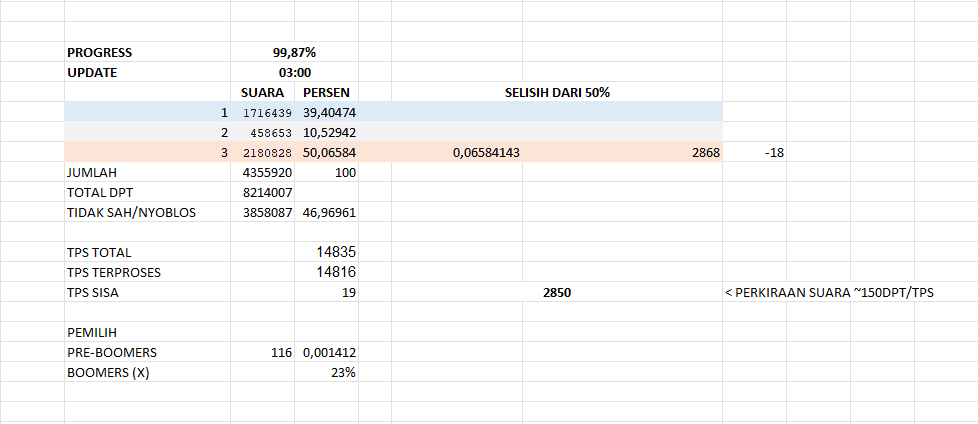Viewport: 978px width, 424px height.
Task: Select candidate number 2 cell
Action: point(148,133)
